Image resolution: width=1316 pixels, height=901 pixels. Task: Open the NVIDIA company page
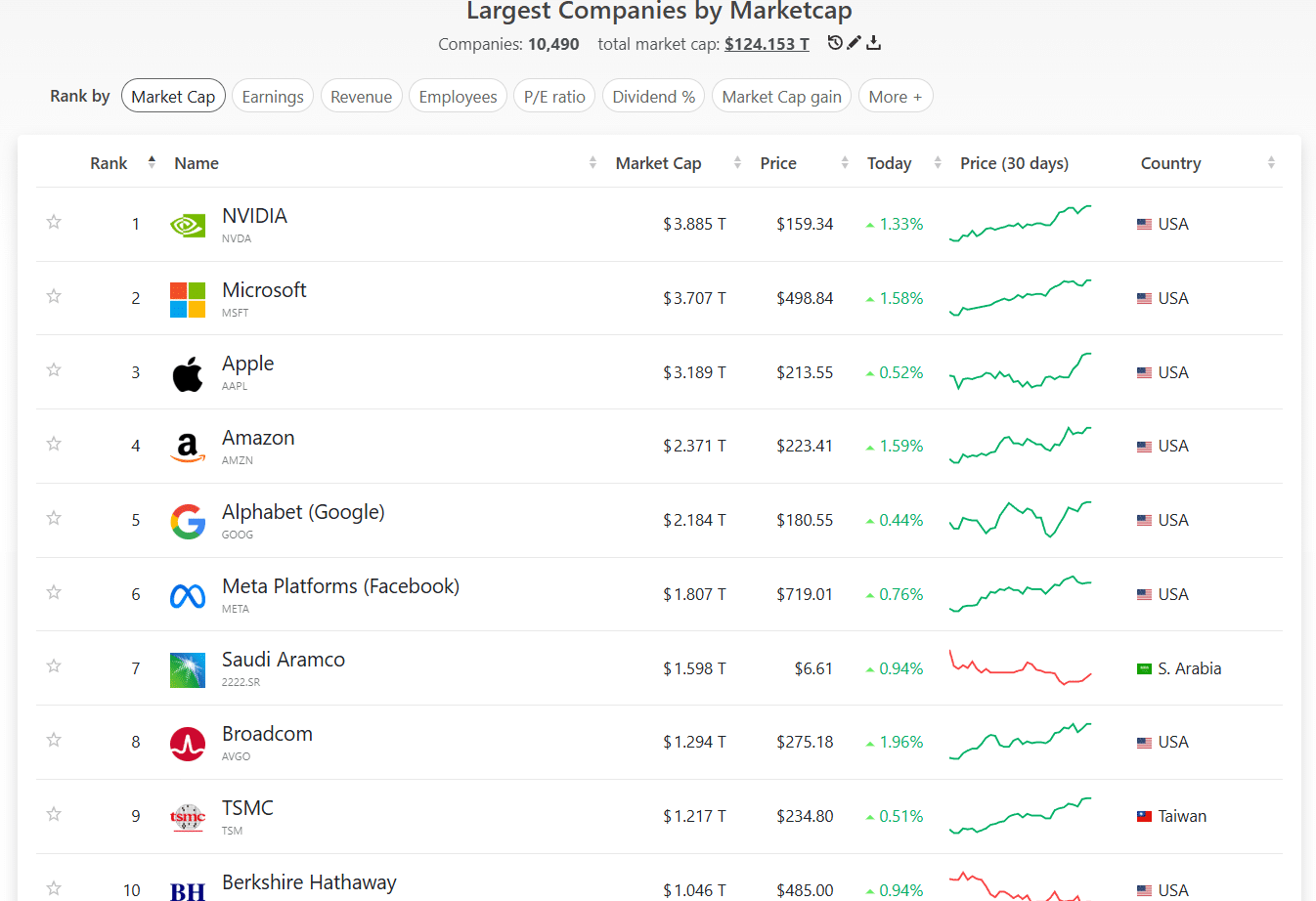pyautogui.click(x=254, y=216)
